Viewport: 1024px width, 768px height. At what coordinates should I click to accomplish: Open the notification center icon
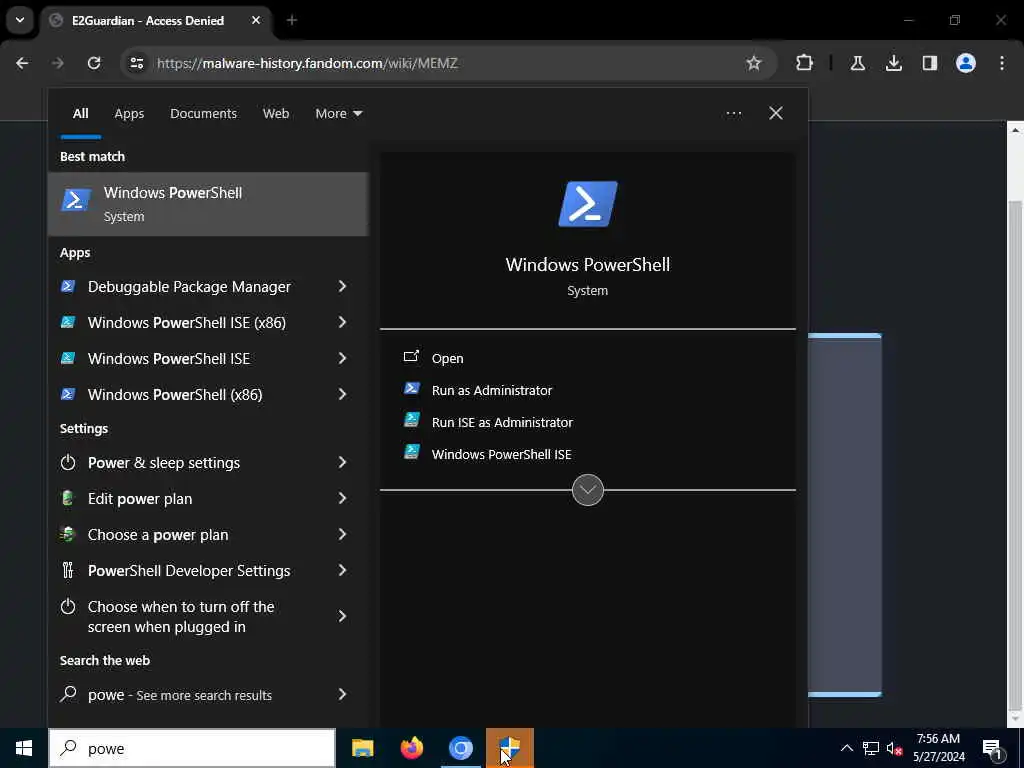coord(993,749)
